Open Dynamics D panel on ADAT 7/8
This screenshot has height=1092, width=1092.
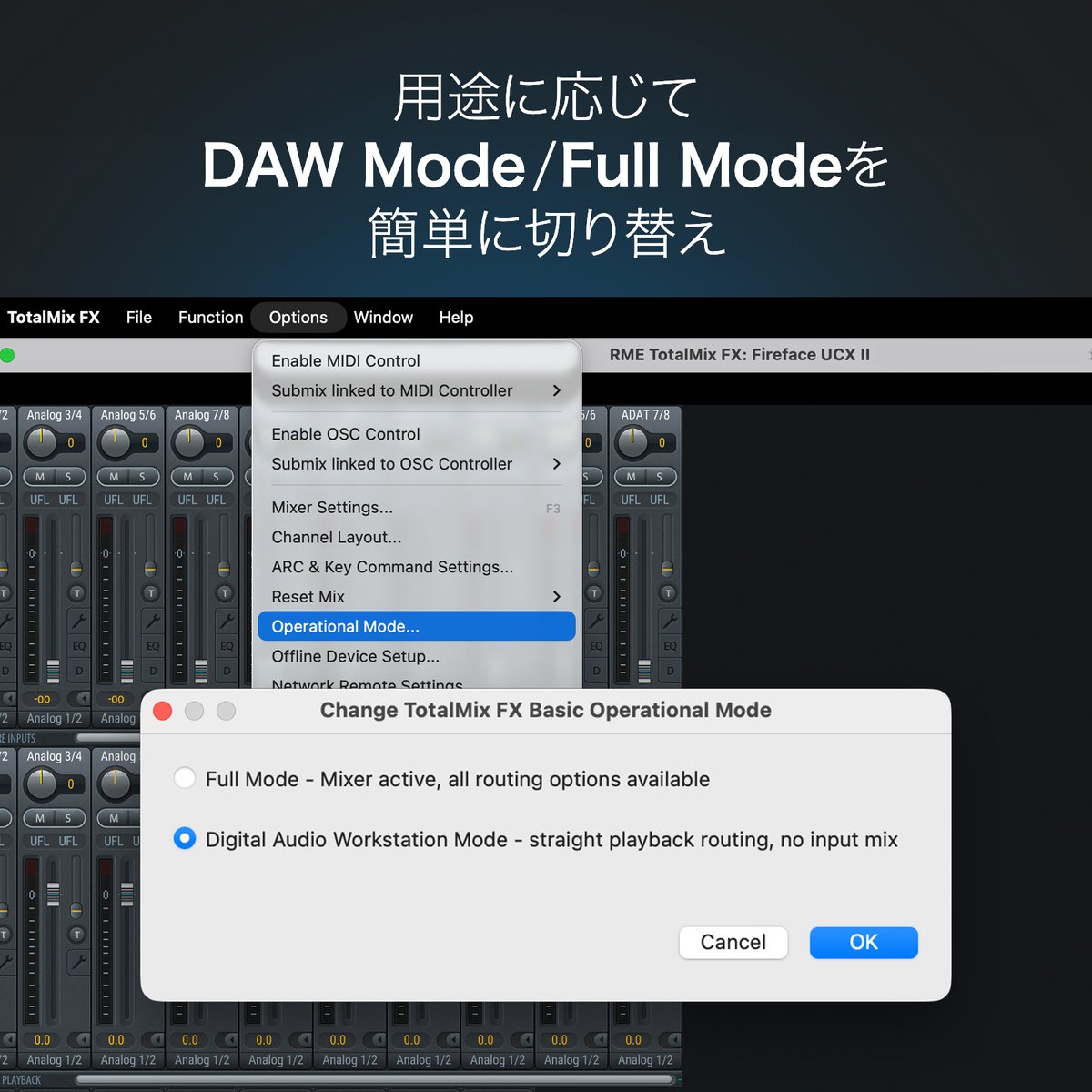(x=670, y=671)
